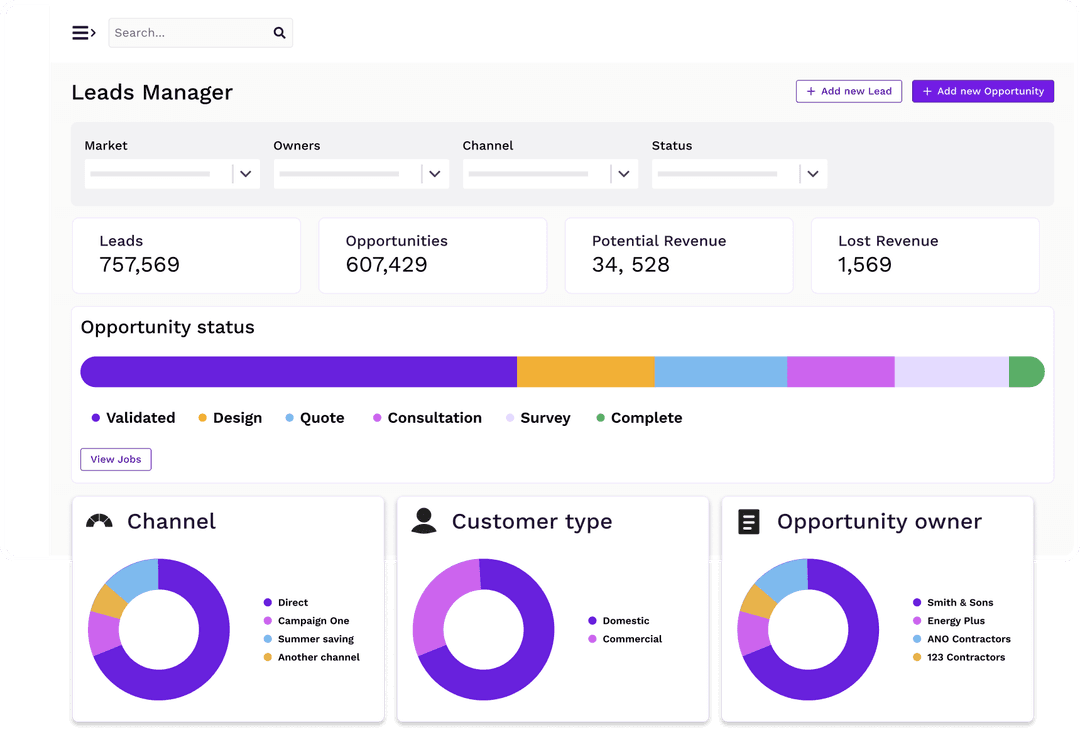Click the Direct channel legend dot
The height and width of the screenshot is (730, 1080).
pos(268,603)
